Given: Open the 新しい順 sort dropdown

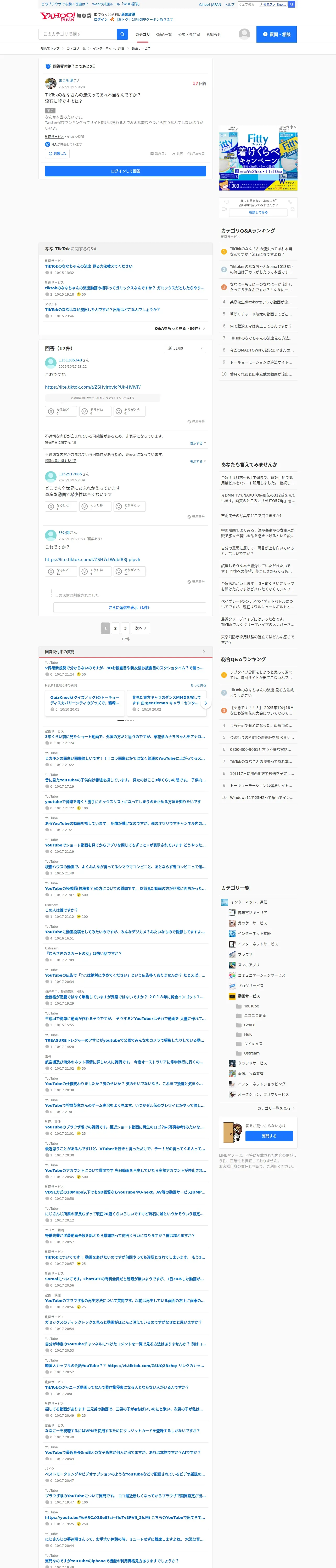Looking at the screenshot, I should pos(185,348).
